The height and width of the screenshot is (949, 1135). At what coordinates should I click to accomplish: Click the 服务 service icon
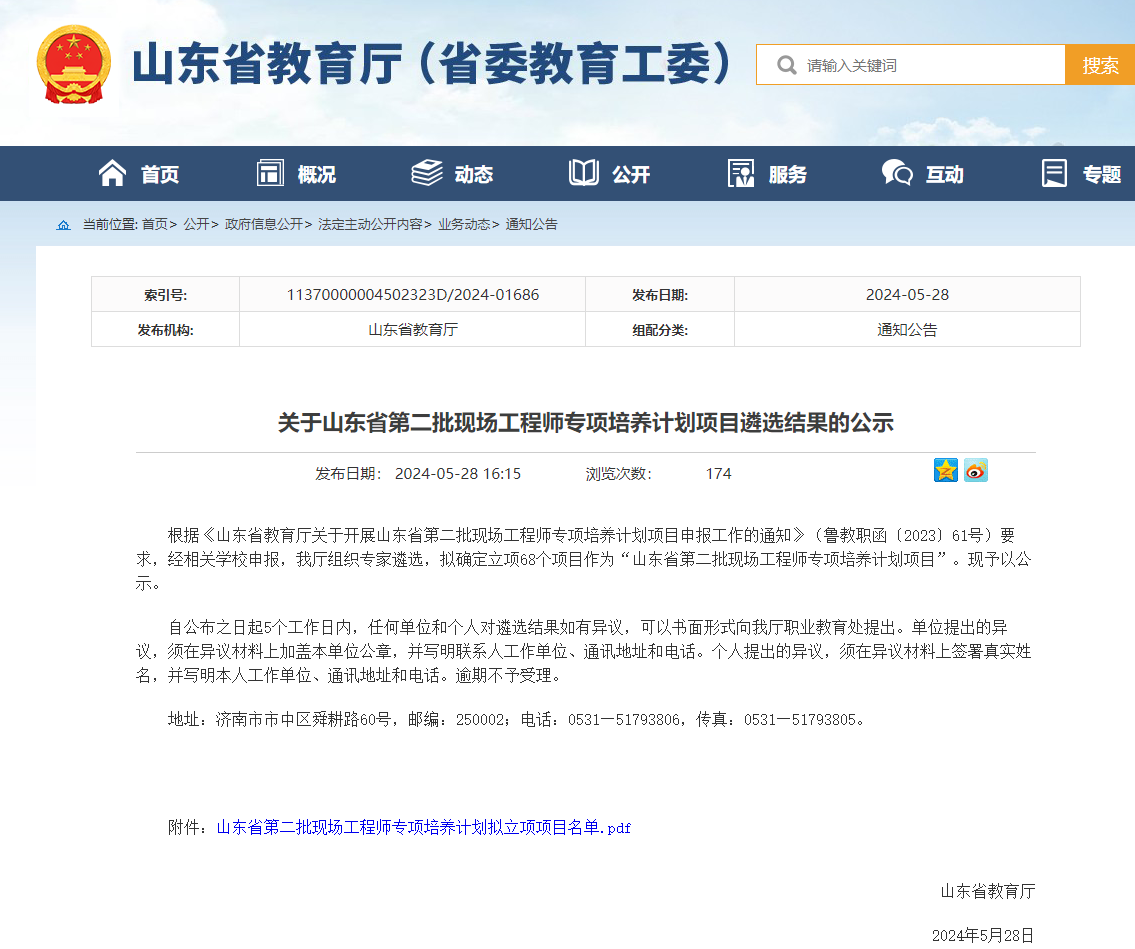pos(741,173)
